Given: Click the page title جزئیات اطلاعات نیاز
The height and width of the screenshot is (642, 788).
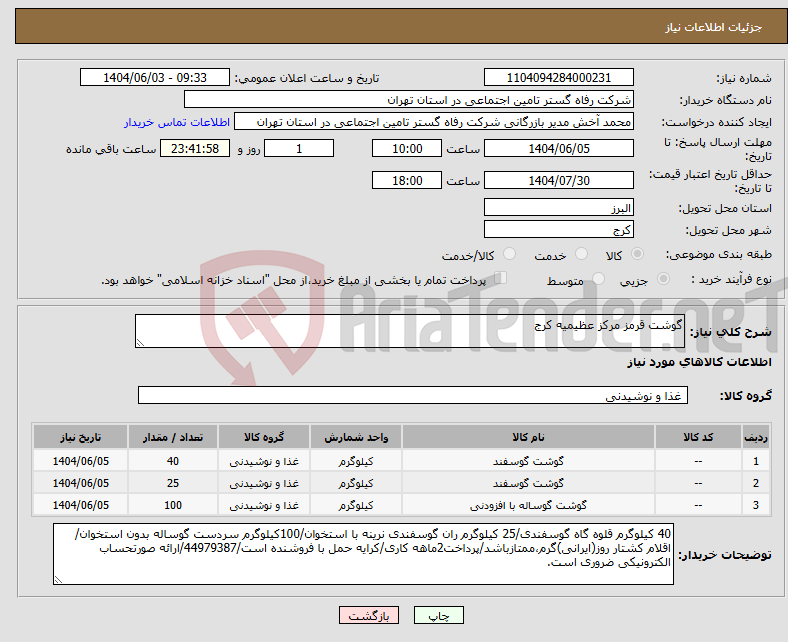Looking at the screenshot, I should 714,27.
